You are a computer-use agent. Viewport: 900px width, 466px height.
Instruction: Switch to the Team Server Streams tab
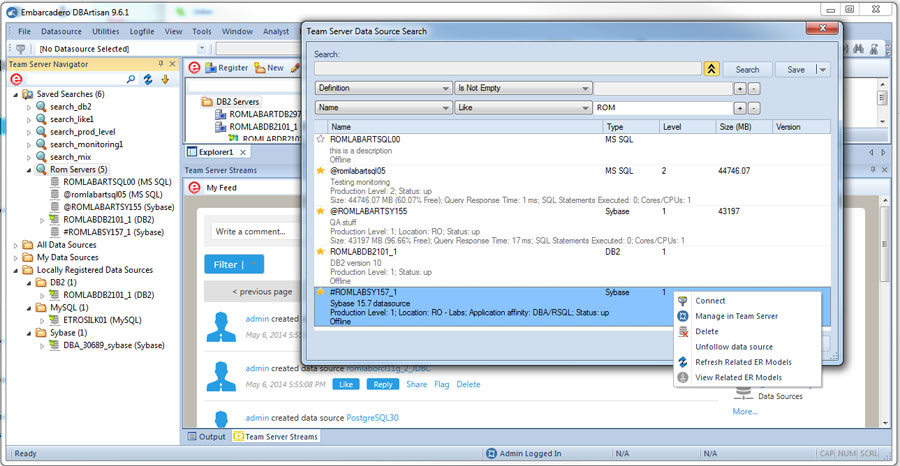[276, 437]
